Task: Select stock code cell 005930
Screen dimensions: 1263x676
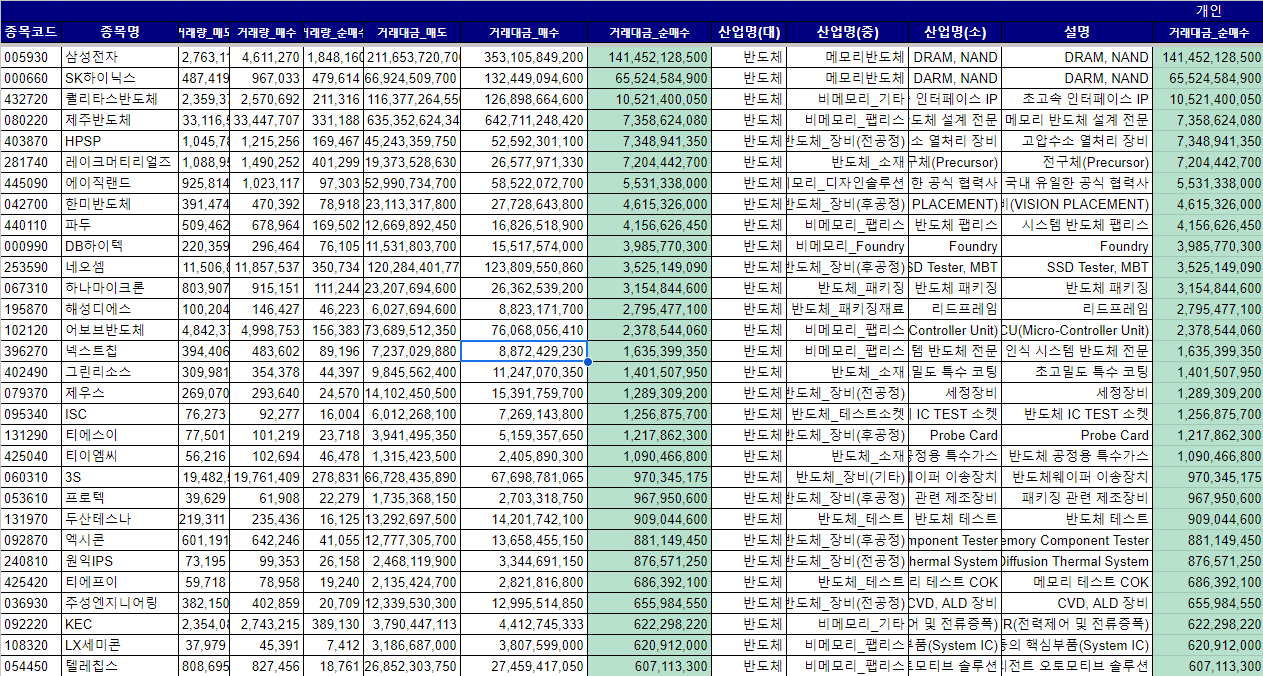Action: point(31,57)
